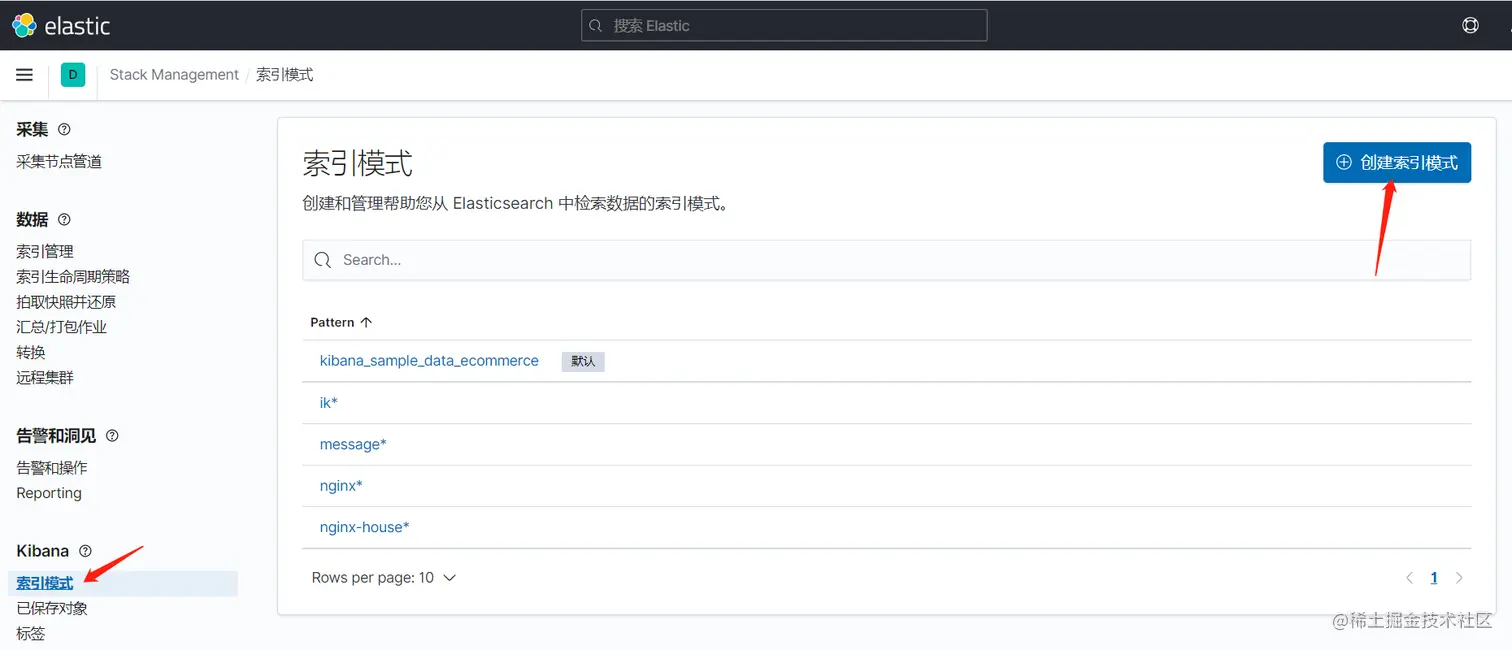The width and height of the screenshot is (1512, 650).
Task: Open the message* index pattern
Action: pyautogui.click(x=353, y=444)
